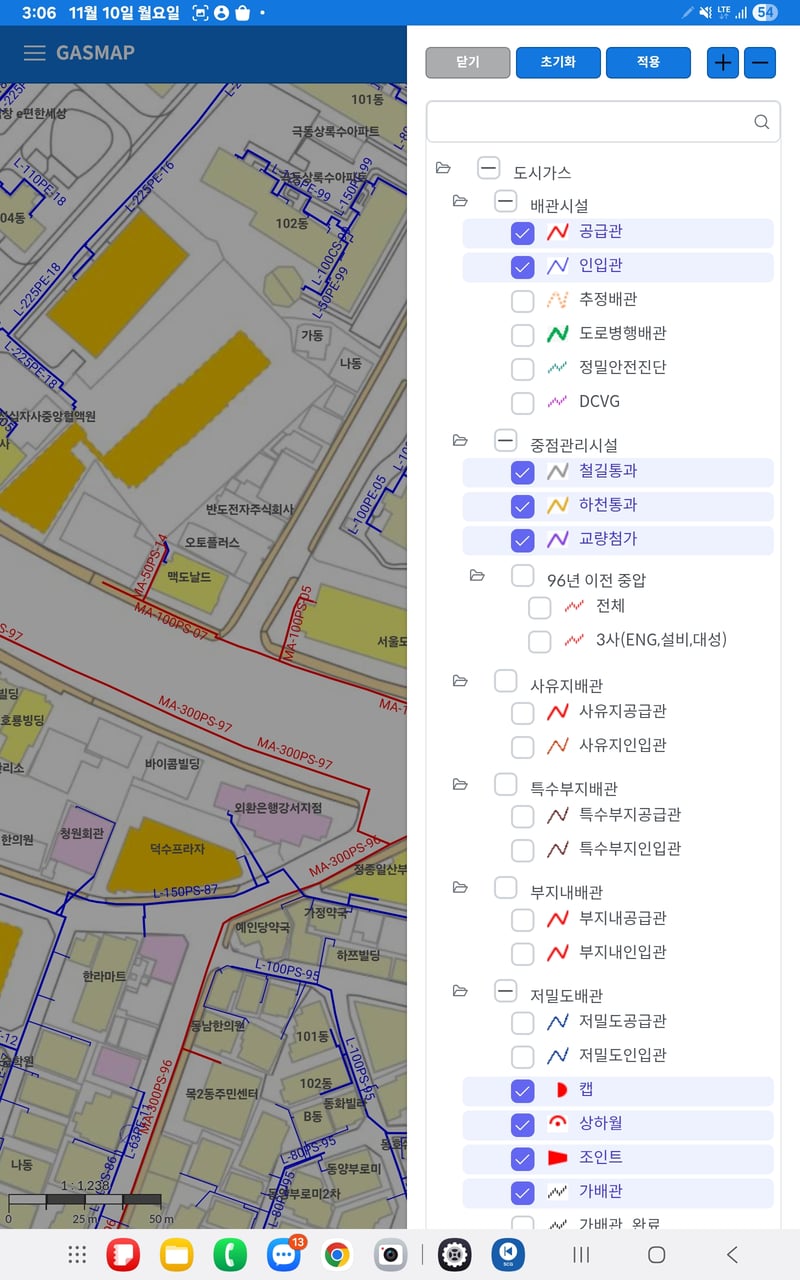Screen dimensions: 800x1280
Task: Open the phone dialer app icon
Action: [230, 1254]
